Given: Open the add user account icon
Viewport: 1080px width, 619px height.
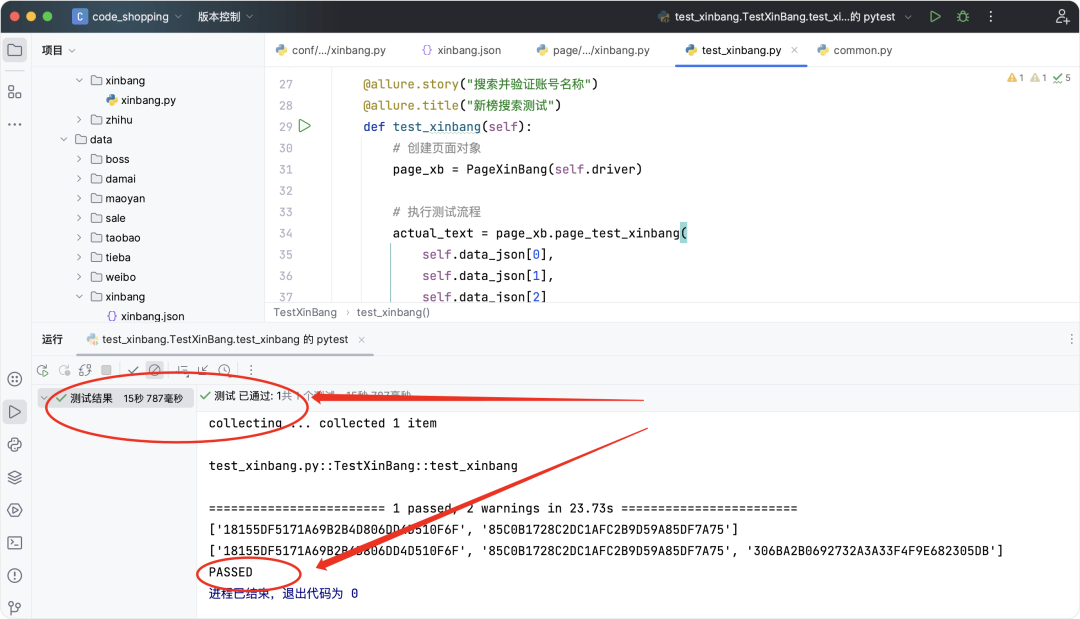Looking at the screenshot, I should click(1062, 17).
